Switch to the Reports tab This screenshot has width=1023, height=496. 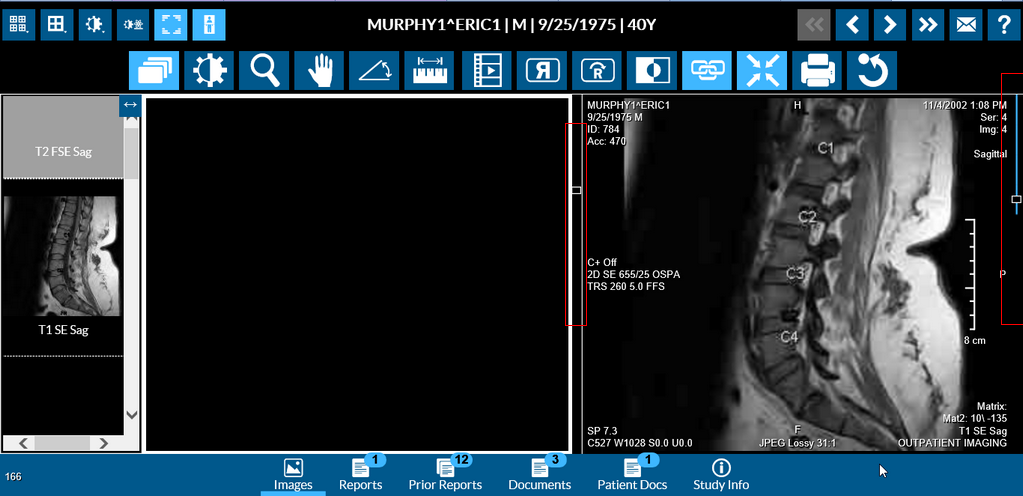click(x=360, y=474)
